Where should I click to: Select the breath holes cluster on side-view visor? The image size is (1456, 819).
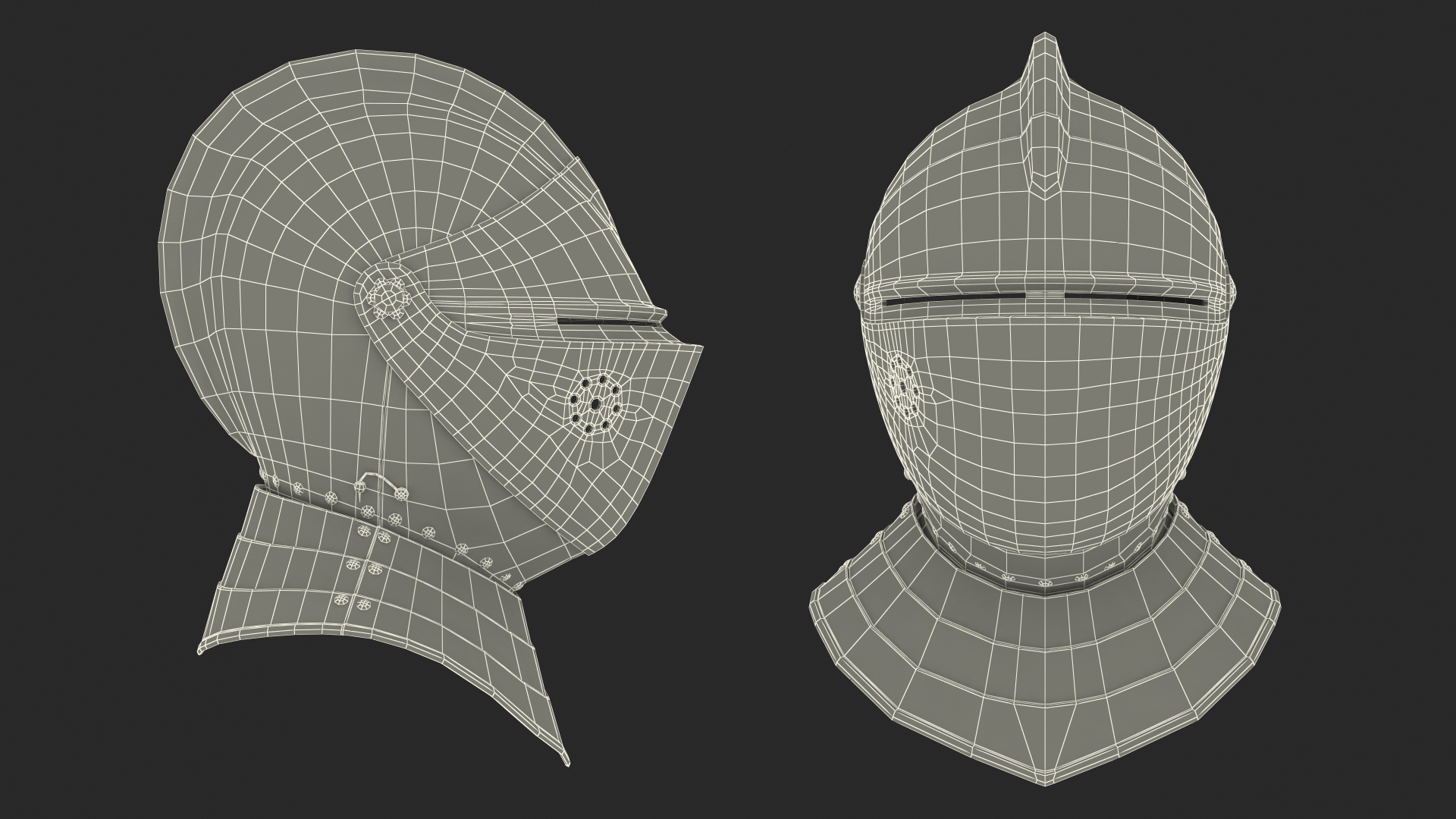[x=595, y=403]
